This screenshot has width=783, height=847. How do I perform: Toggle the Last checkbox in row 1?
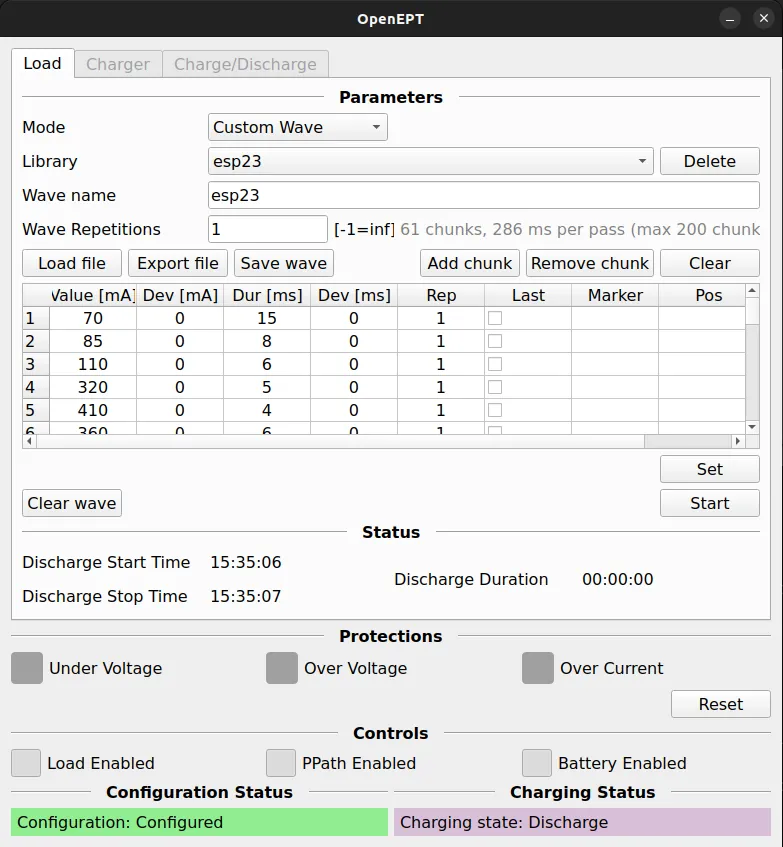495,318
